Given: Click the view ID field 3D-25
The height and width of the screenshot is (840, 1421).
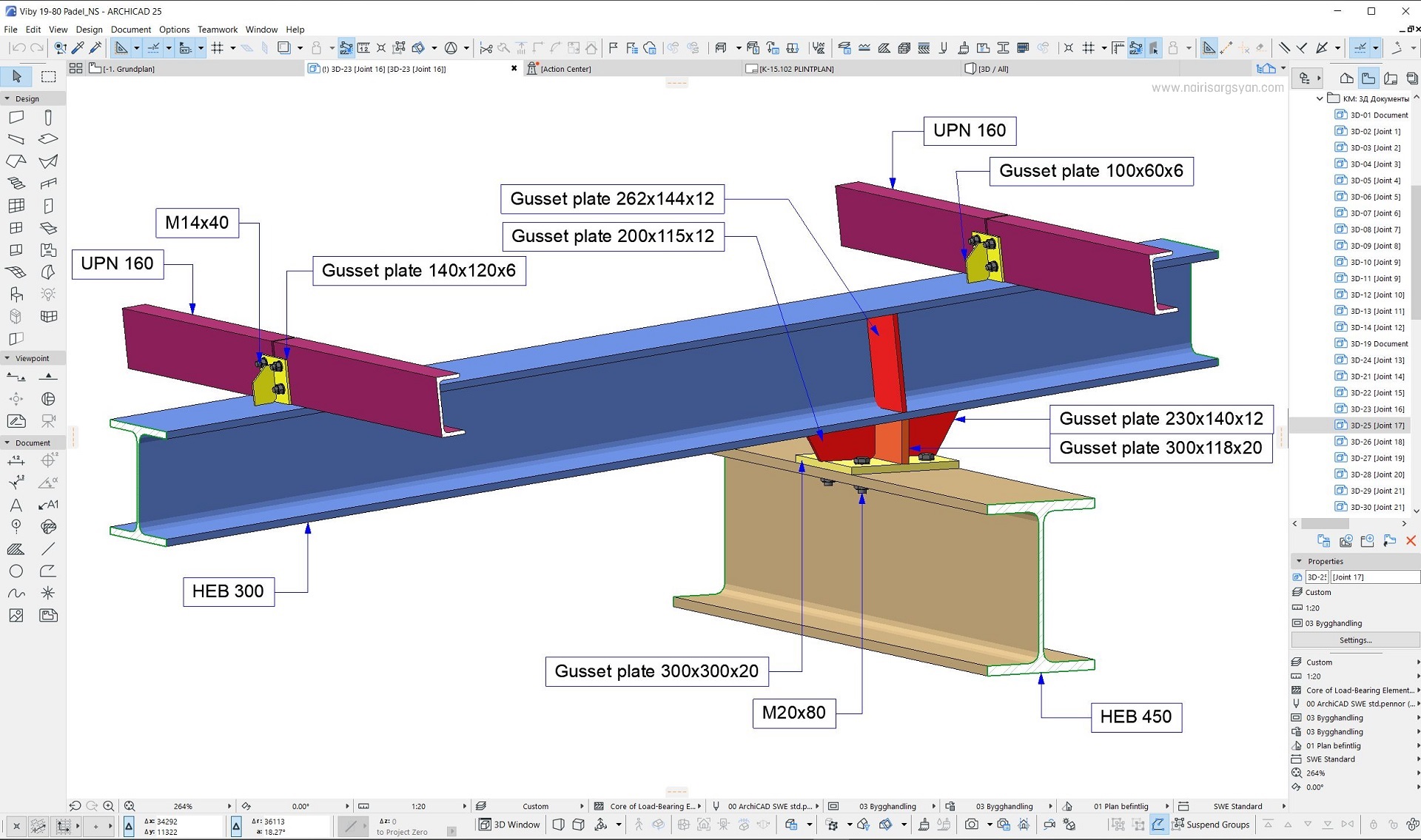Looking at the screenshot, I should (x=1317, y=577).
